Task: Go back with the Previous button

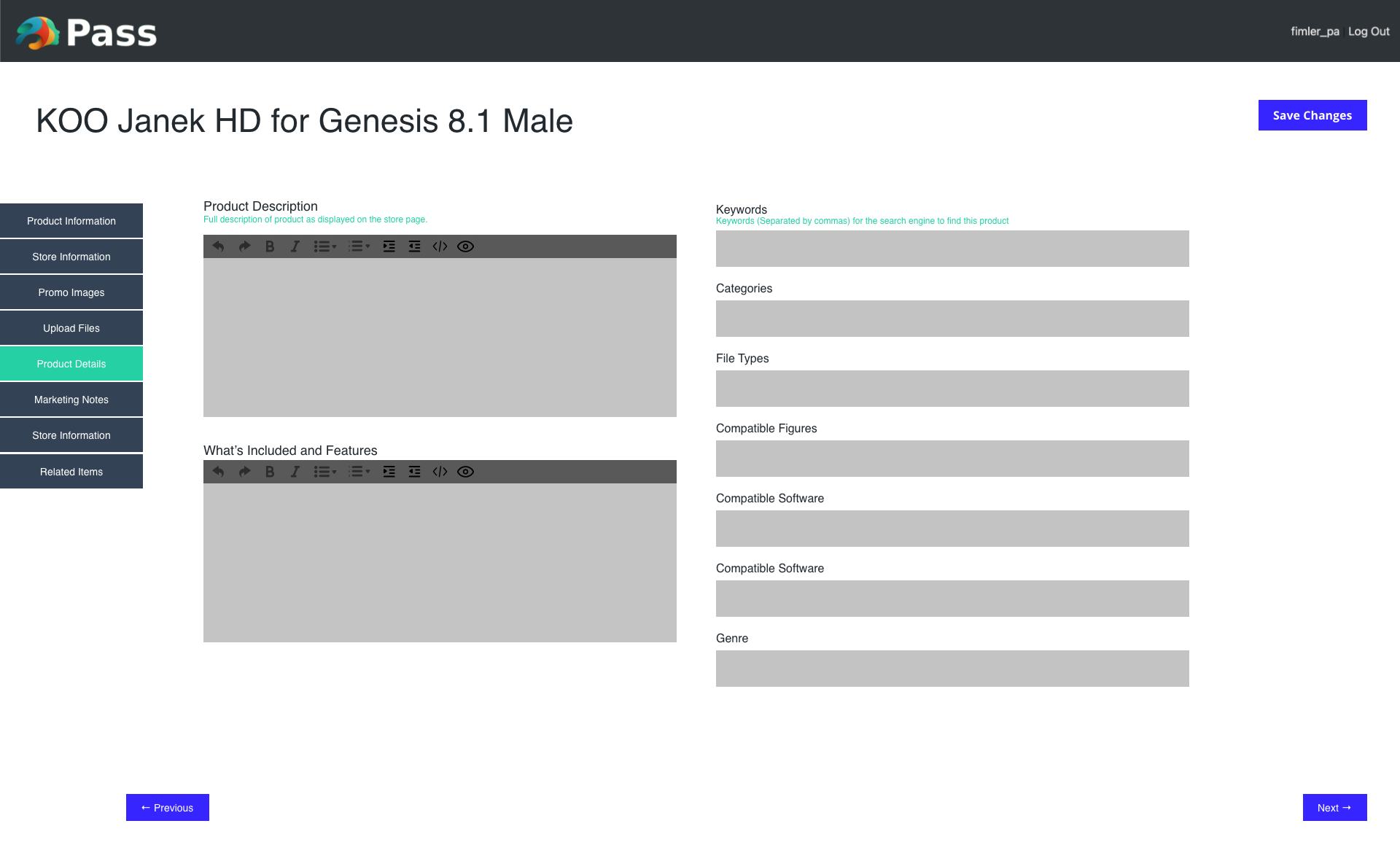Action: point(168,807)
